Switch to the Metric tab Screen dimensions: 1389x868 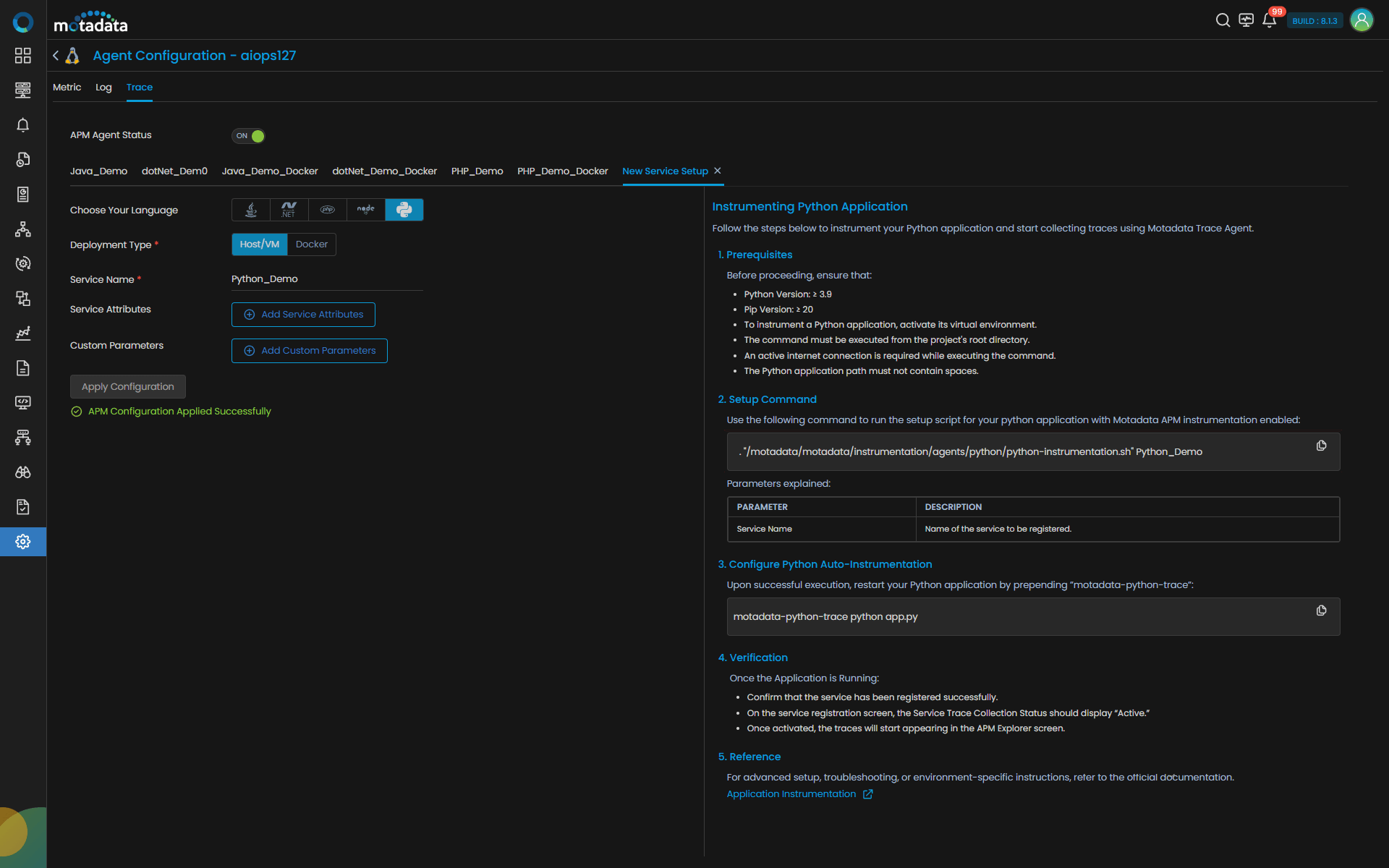pyautogui.click(x=67, y=88)
